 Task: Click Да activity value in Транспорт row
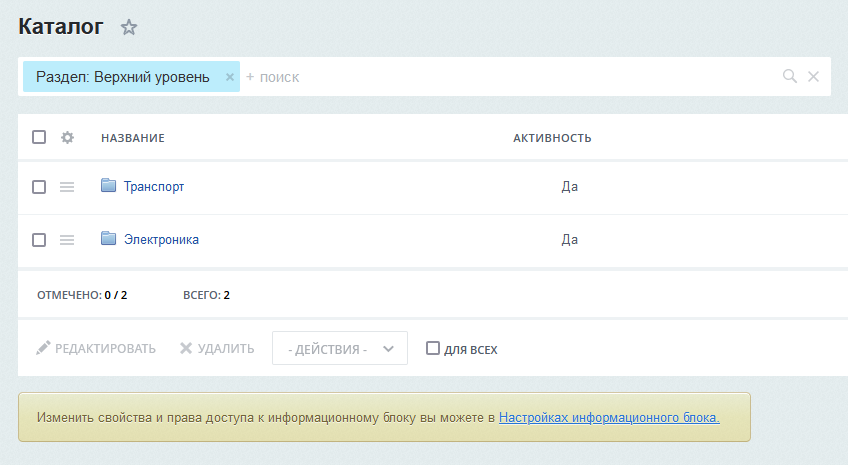coord(569,187)
